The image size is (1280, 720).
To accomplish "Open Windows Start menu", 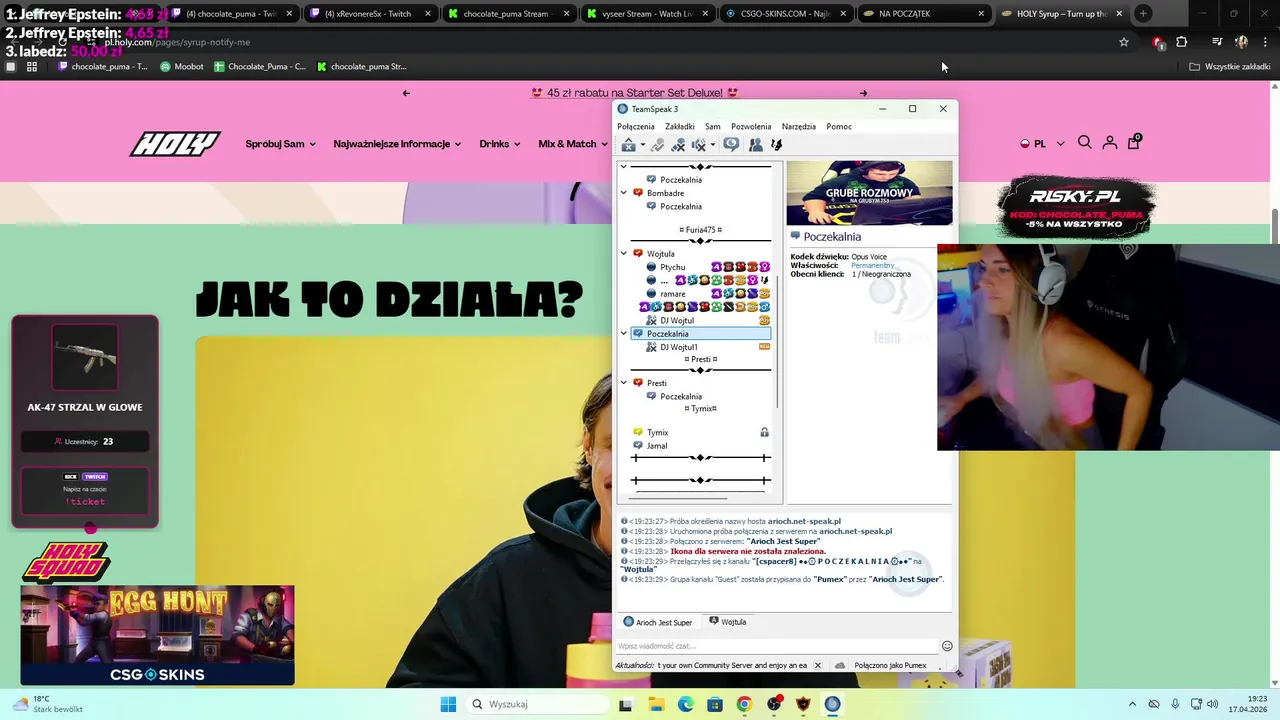I will [x=448, y=704].
